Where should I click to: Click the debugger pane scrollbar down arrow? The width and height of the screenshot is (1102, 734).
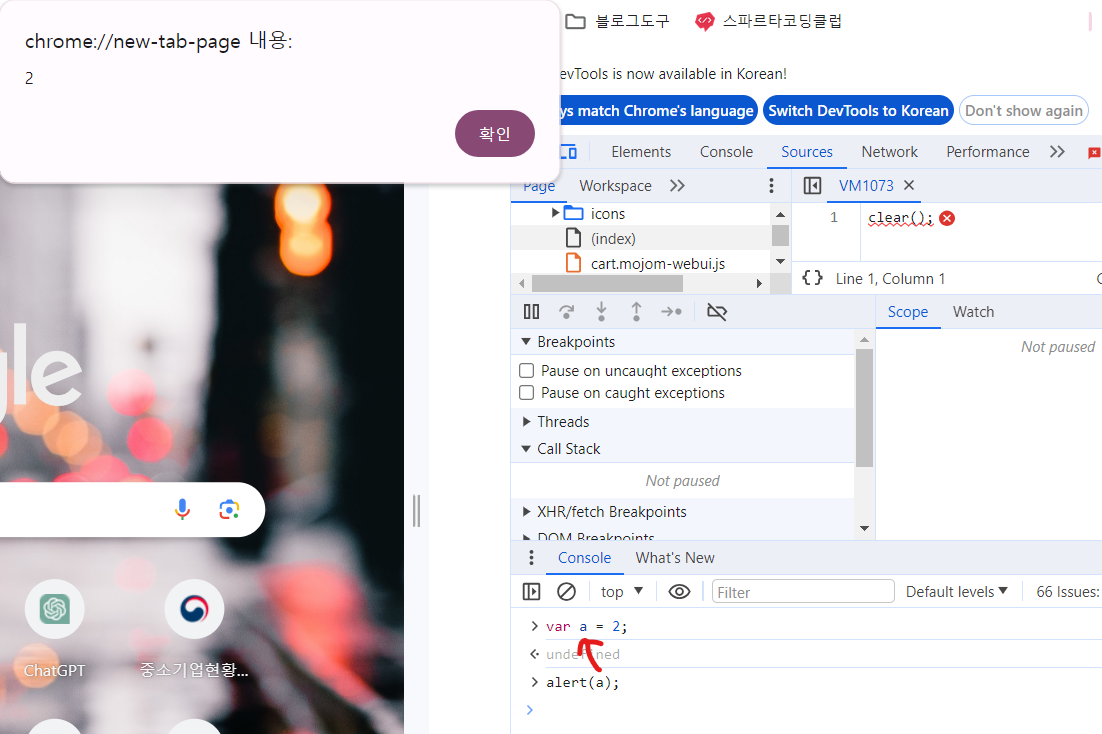point(864,528)
